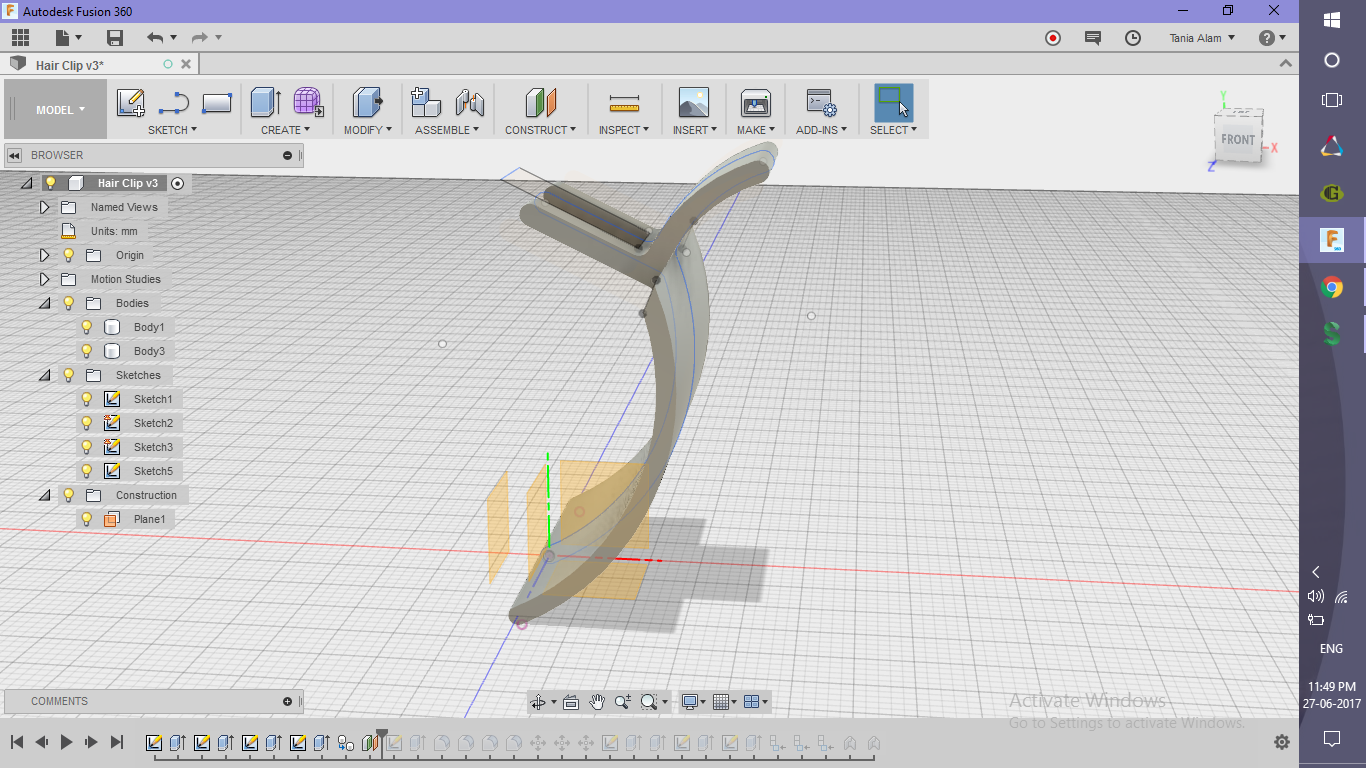This screenshot has width=1366, height=768.
Task: Toggle Body1 visibility light bulb
Action: coord(87,327)
